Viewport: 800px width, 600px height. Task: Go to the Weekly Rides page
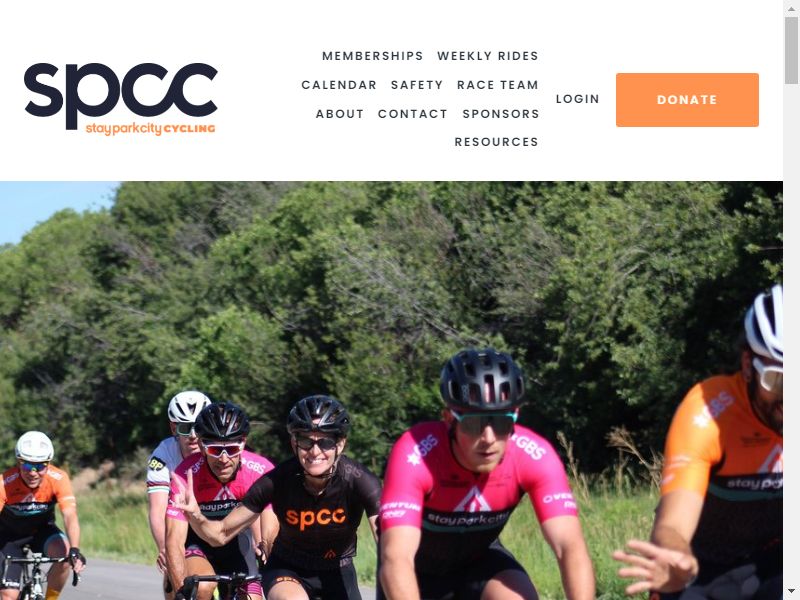(x=488, y=56)
